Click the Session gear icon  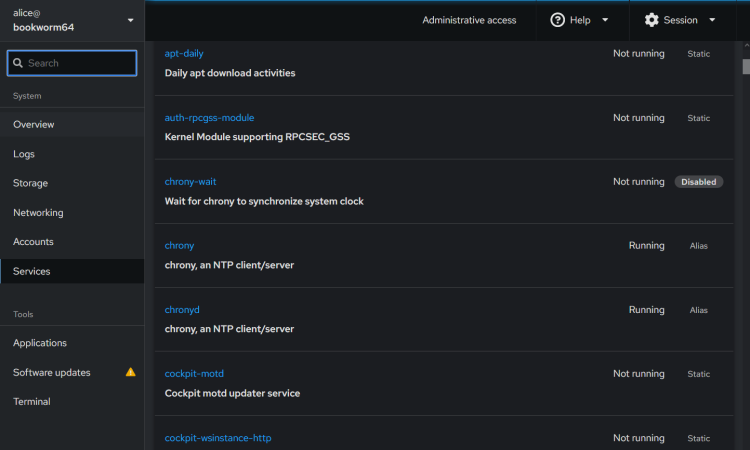651,20
